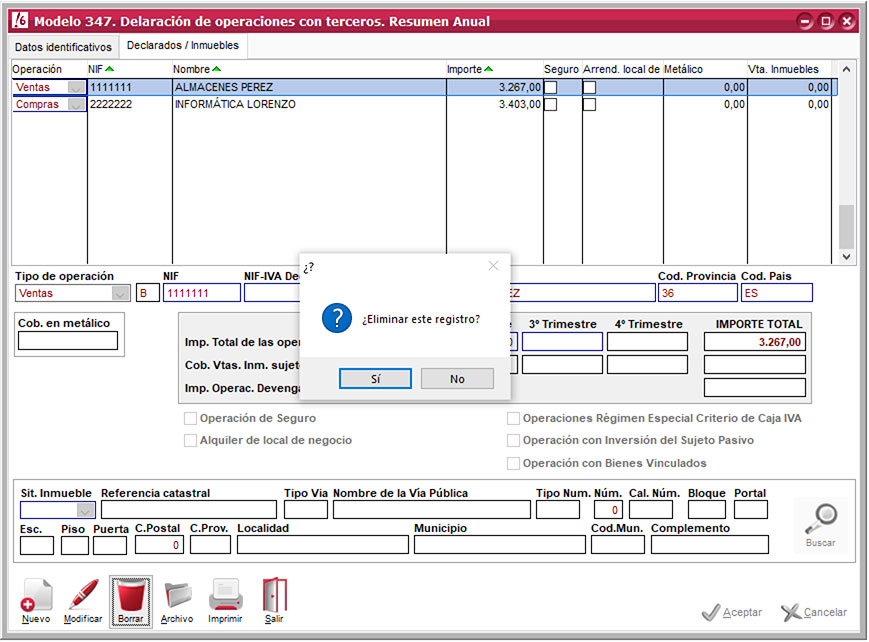Click the application logo in title bar
The width and height of the screenshot is (869, 642).
(20, 21)
